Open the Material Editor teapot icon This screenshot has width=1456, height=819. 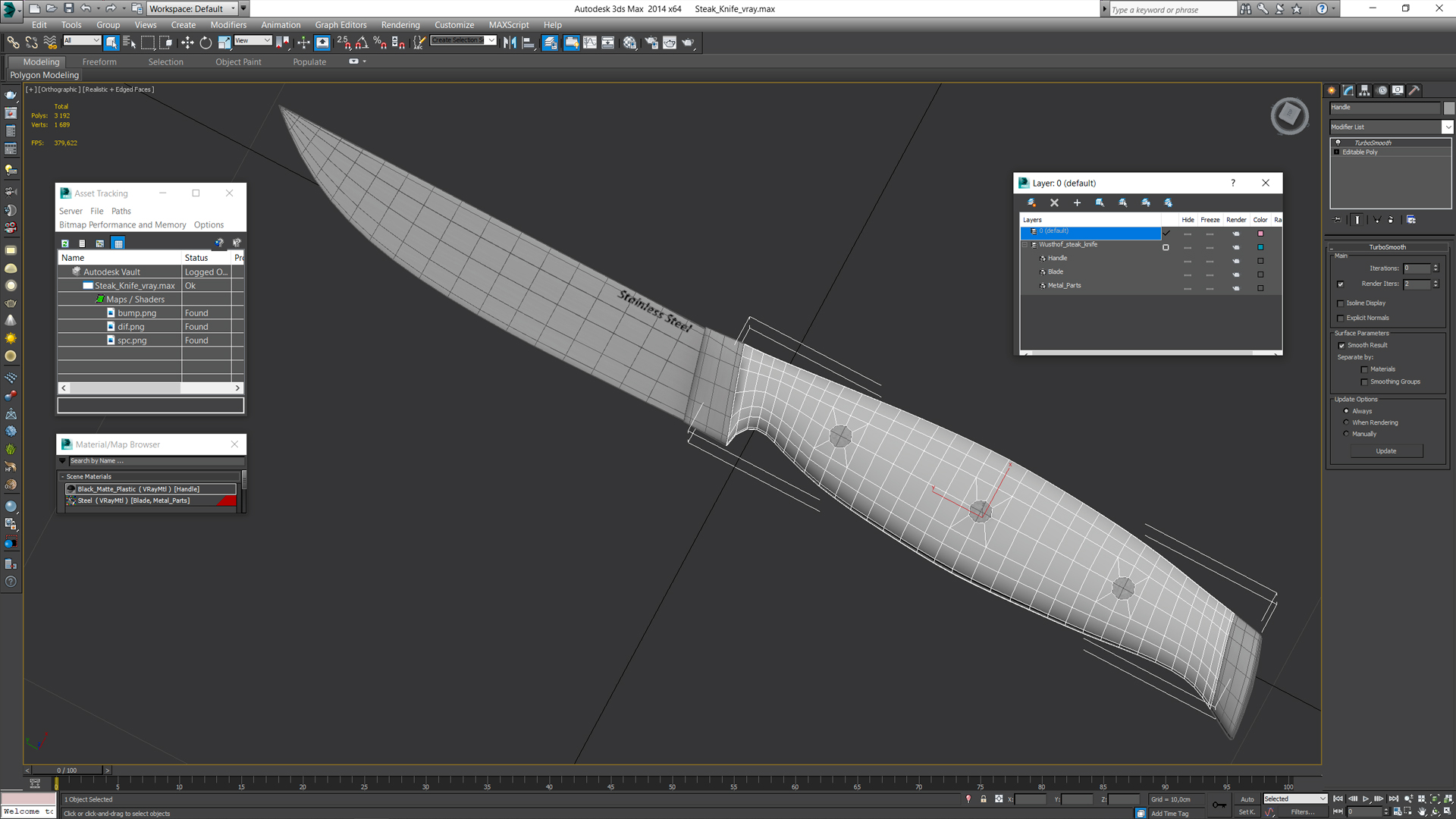coord(629,43)
